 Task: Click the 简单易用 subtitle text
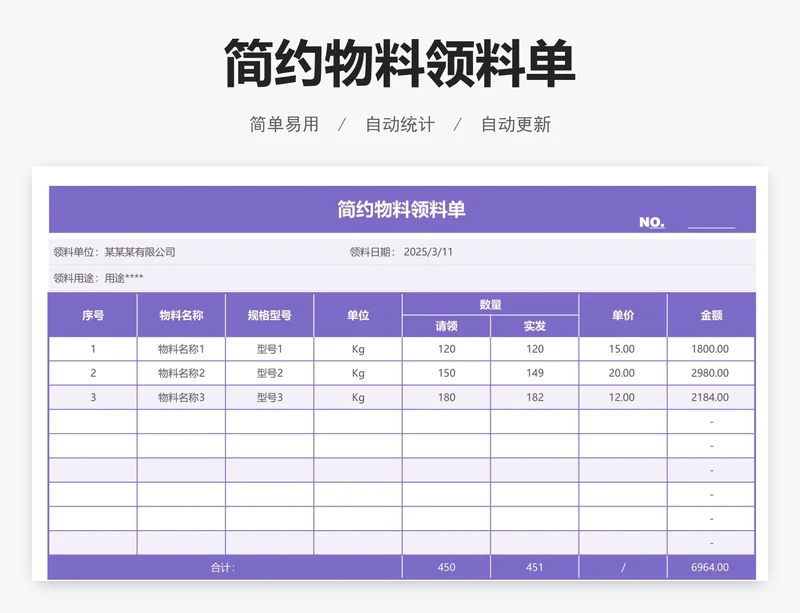pyautogui.click(x=284, y=125)
